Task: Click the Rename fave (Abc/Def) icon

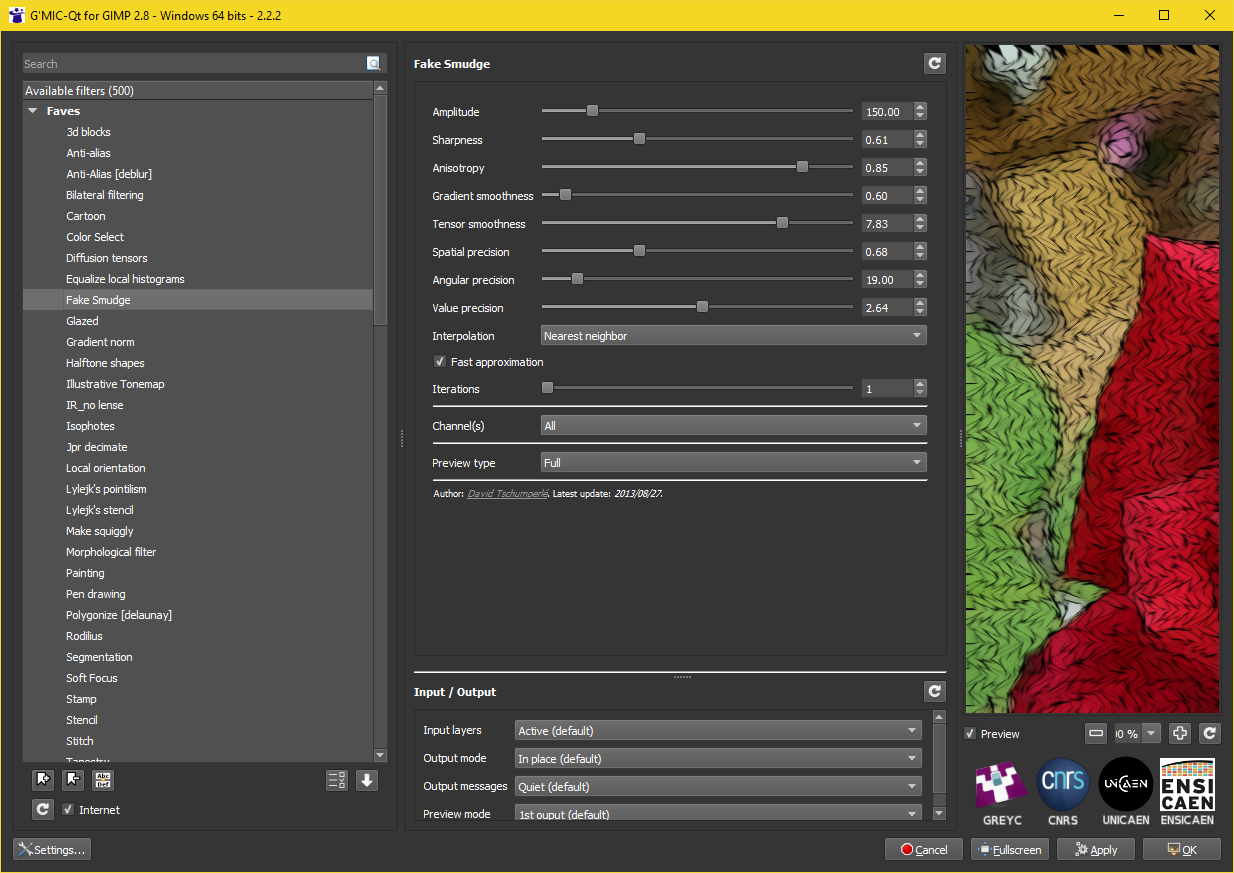Action: tap(103, 780)
